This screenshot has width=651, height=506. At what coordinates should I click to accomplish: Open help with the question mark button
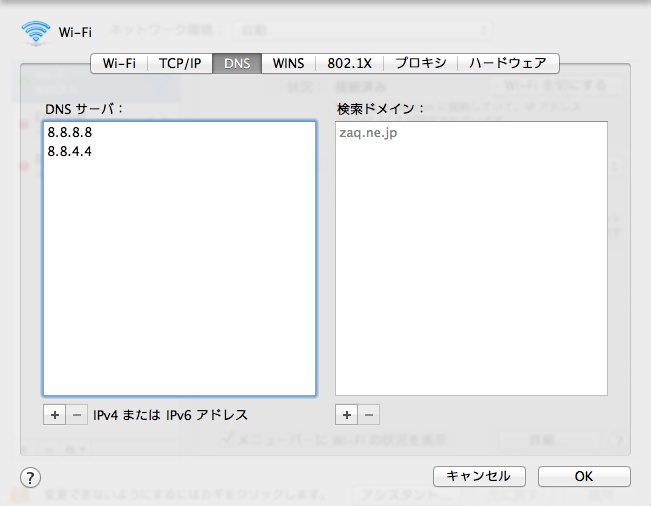30,477
